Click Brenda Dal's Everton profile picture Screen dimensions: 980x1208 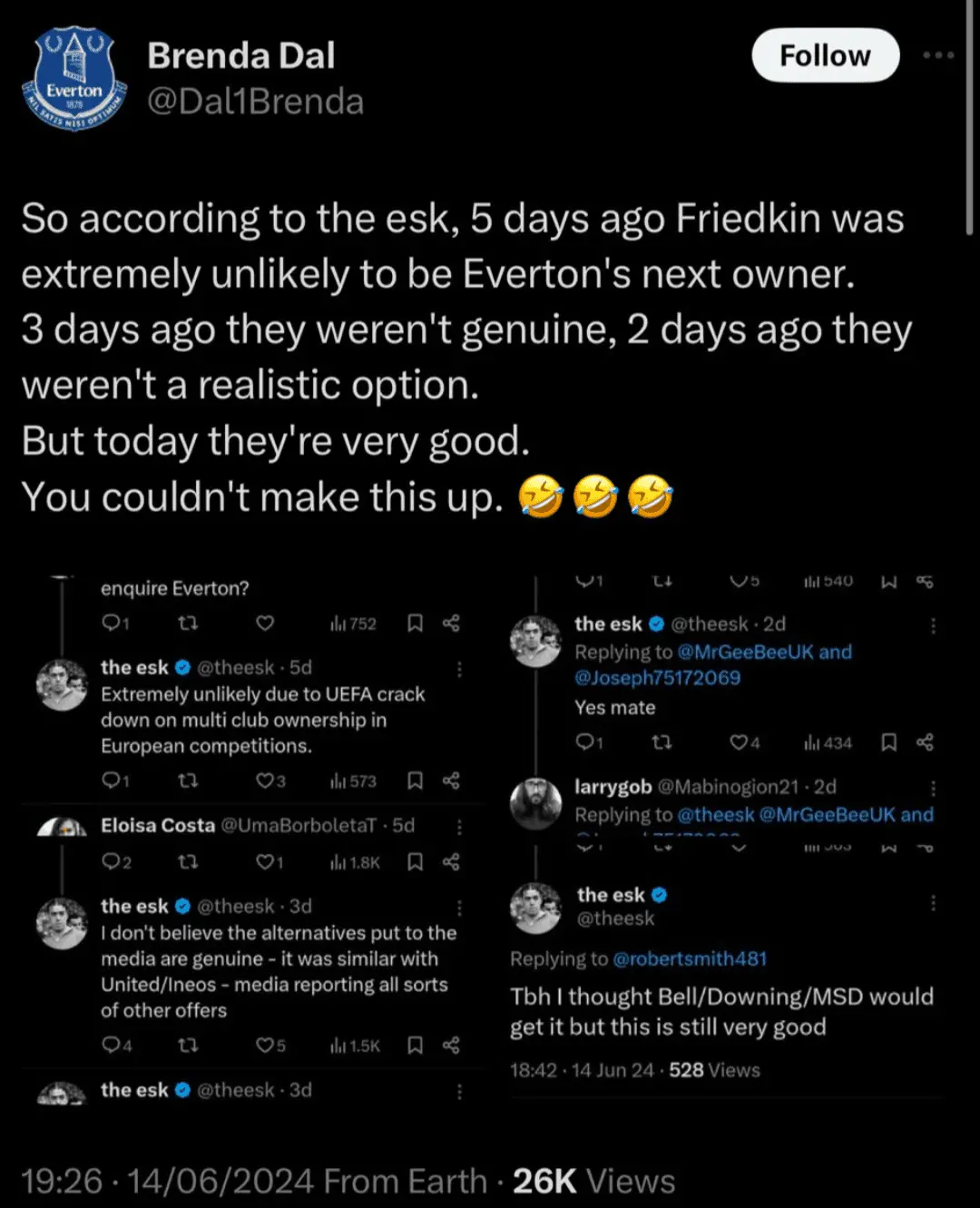point(74,79)
